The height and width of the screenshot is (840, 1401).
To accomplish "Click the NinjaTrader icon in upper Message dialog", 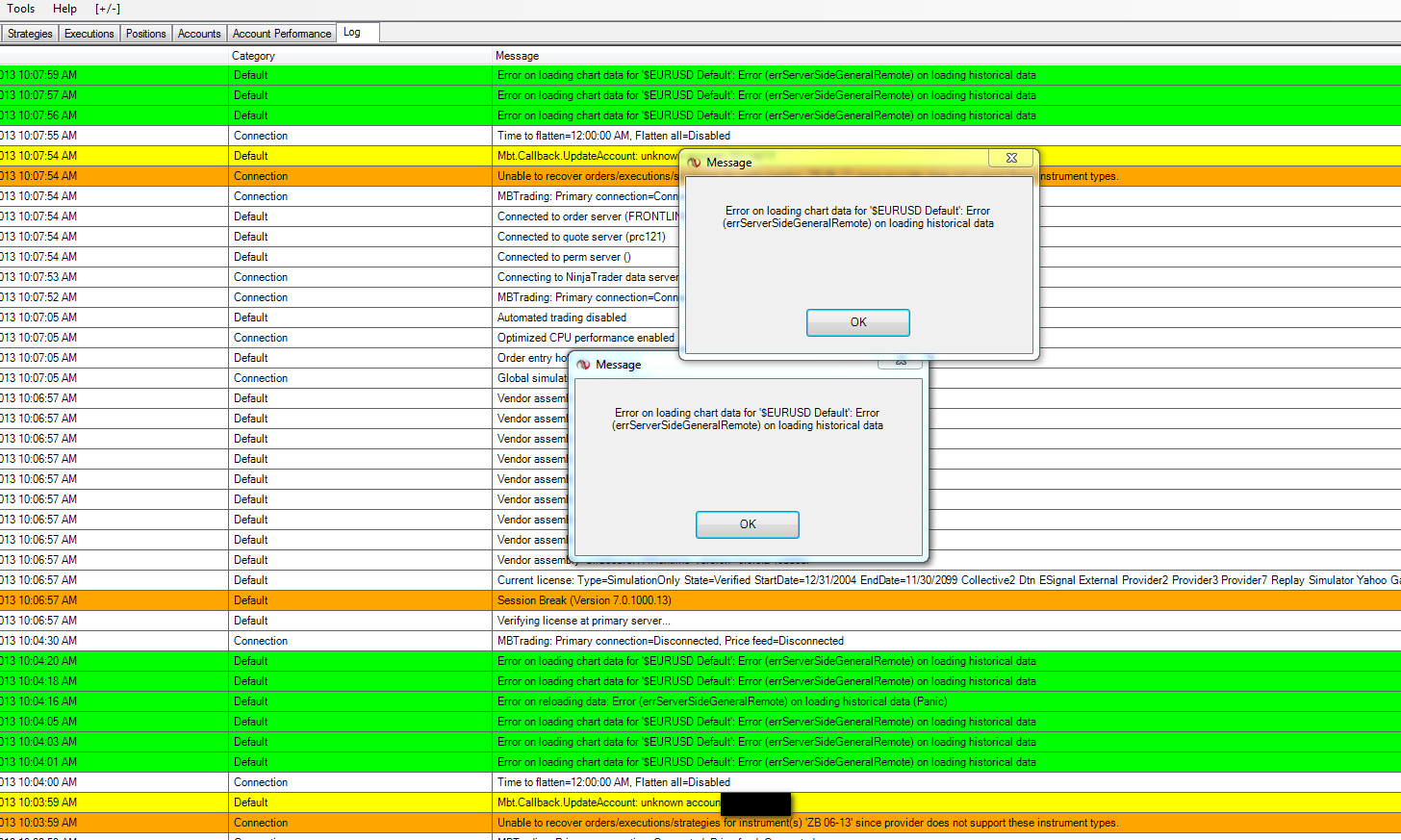I will pyautogui.click(x=694, y=163).
